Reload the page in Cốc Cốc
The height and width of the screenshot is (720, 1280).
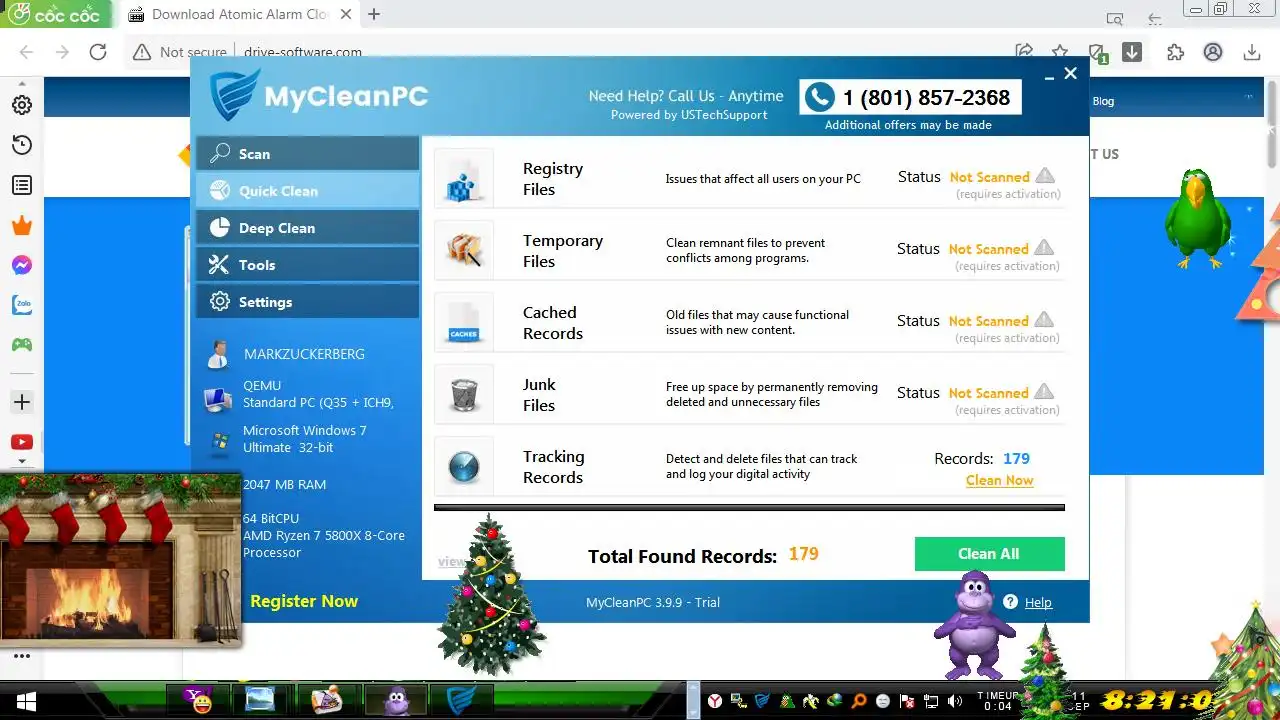[98, 52]
